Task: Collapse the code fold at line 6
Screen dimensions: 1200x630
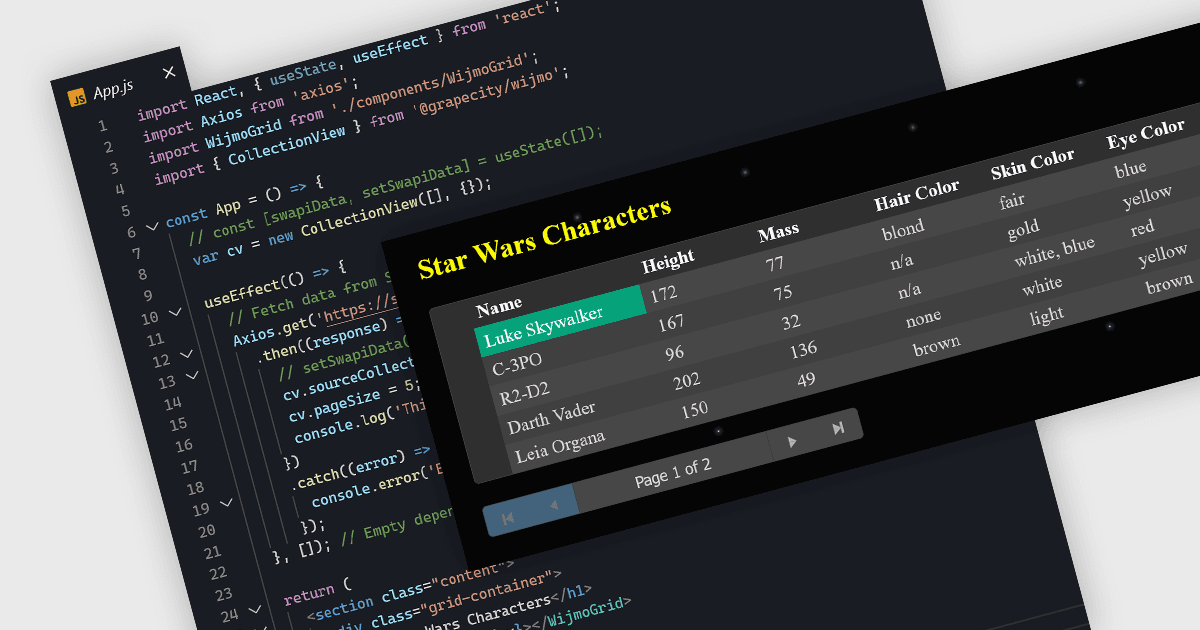Action: (152, 226)
